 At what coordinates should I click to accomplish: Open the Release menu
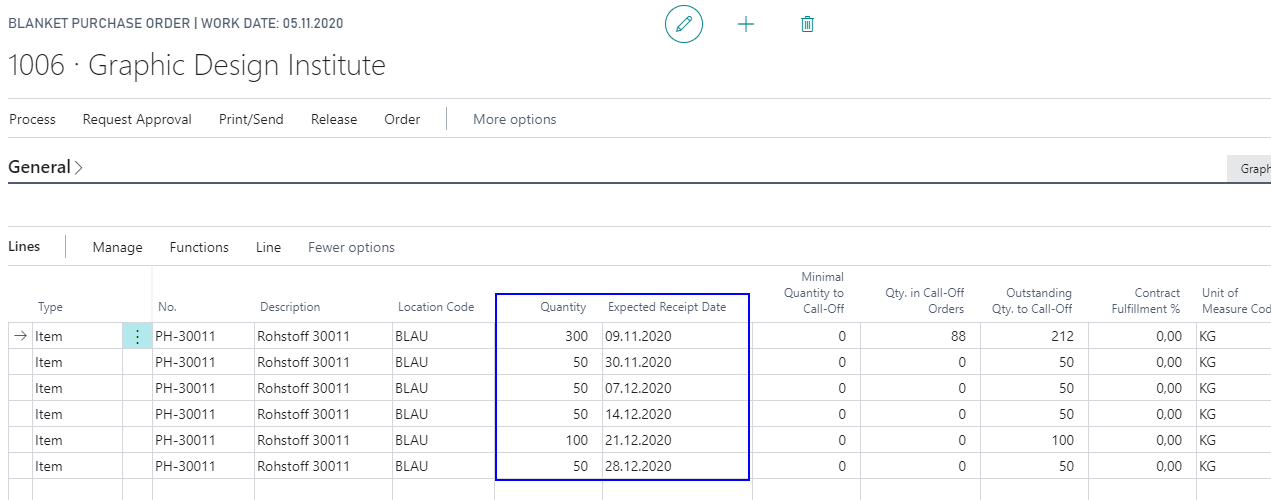point(334,119)
